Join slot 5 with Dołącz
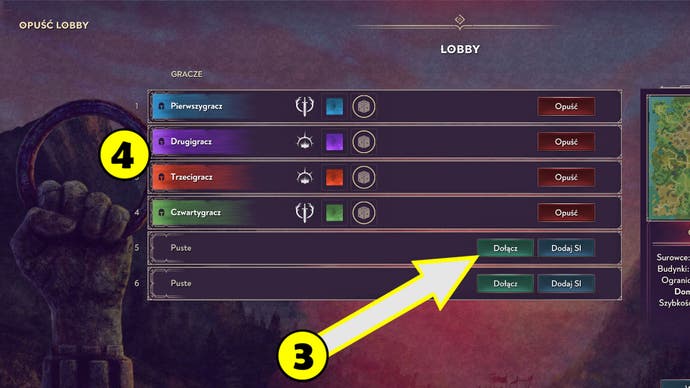The image size is (690, 388). 505,248
